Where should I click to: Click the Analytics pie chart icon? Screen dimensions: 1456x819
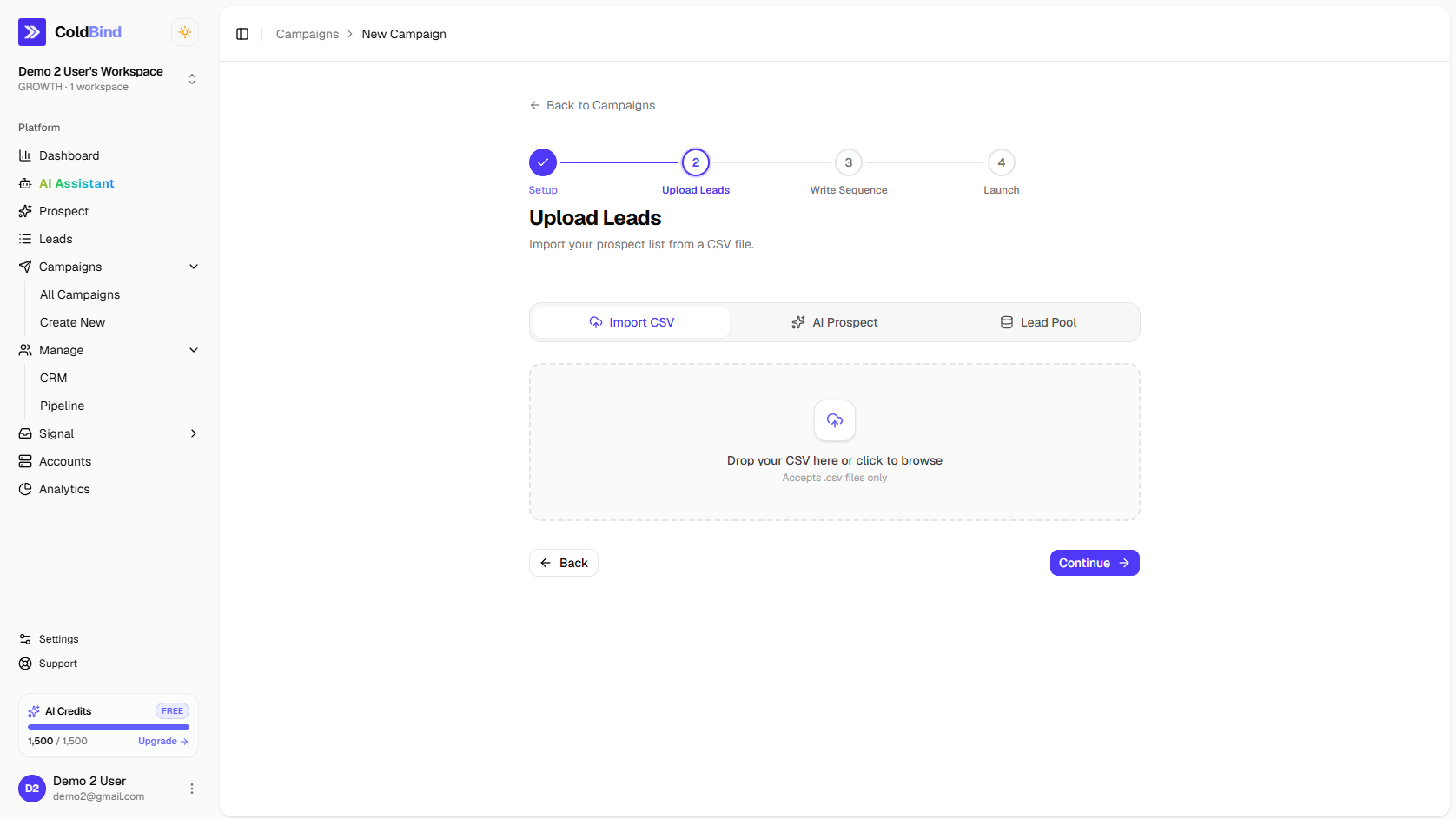(25, 489)
